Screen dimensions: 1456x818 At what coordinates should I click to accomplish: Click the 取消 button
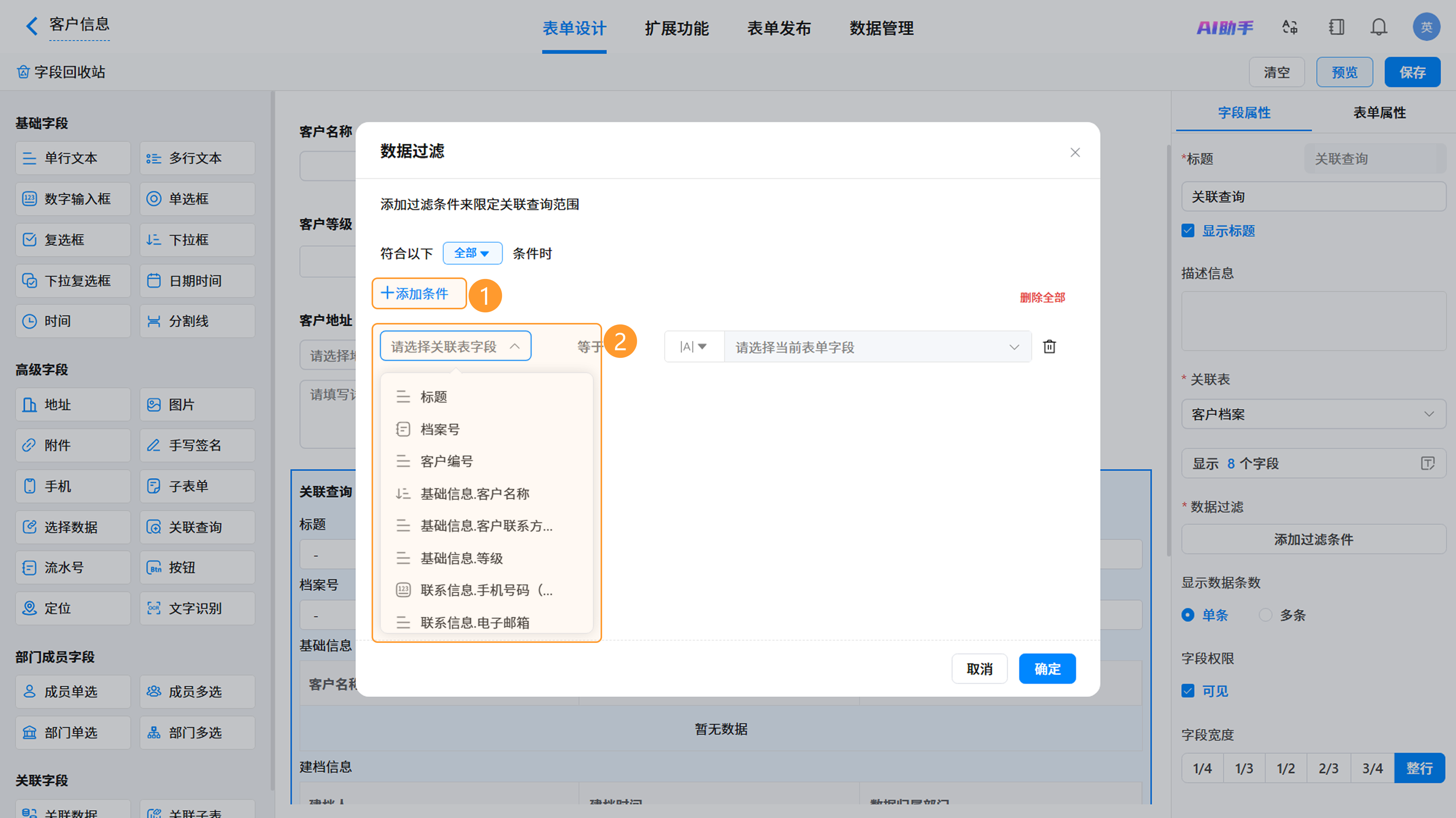click(x=979, y=669)
